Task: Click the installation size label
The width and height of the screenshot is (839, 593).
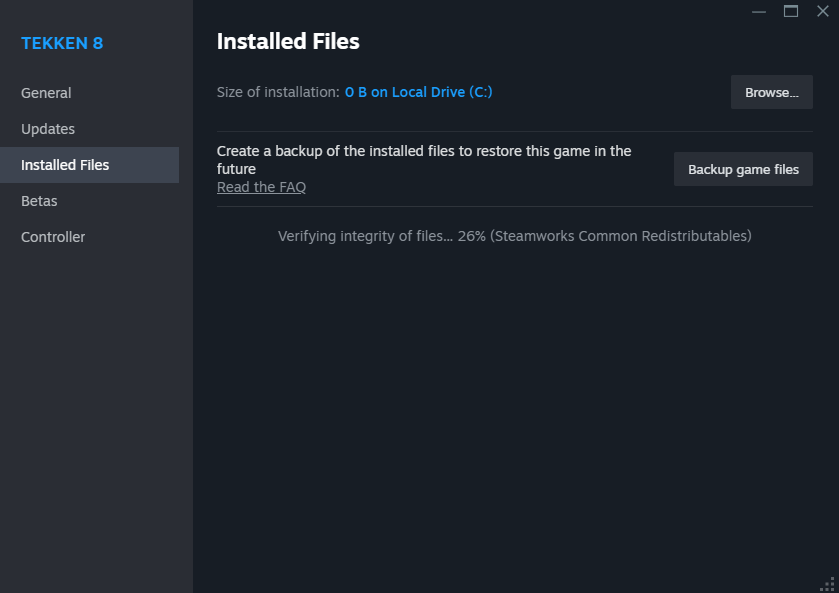Action: pos(277,91)
